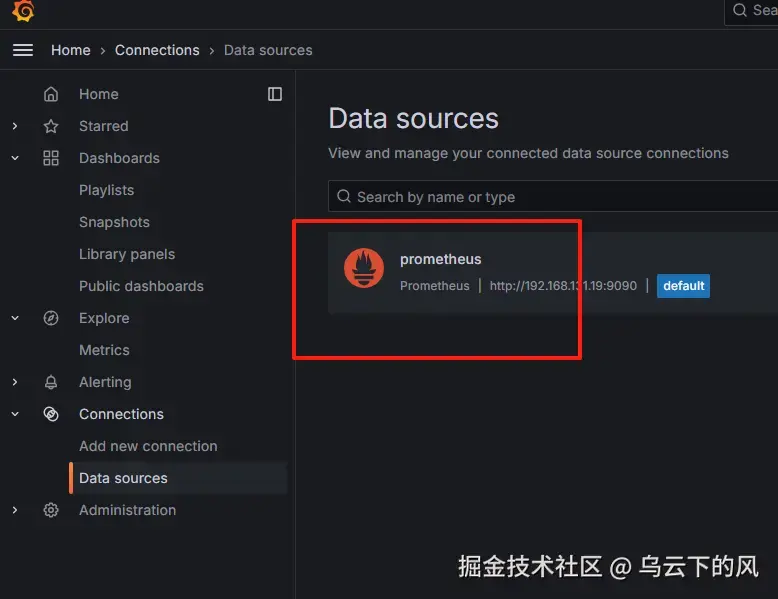Open the prometheus data source name
Viewport: 778px width, 599px height.
(441, 259)
